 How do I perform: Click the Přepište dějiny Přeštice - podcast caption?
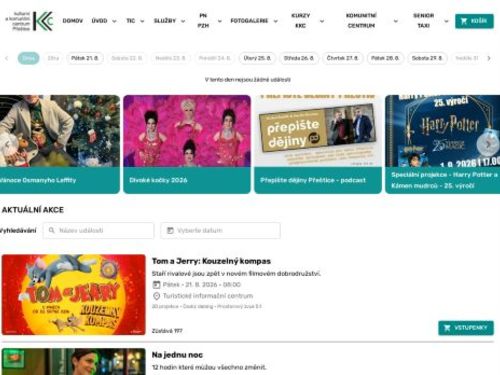pos(313,180)
